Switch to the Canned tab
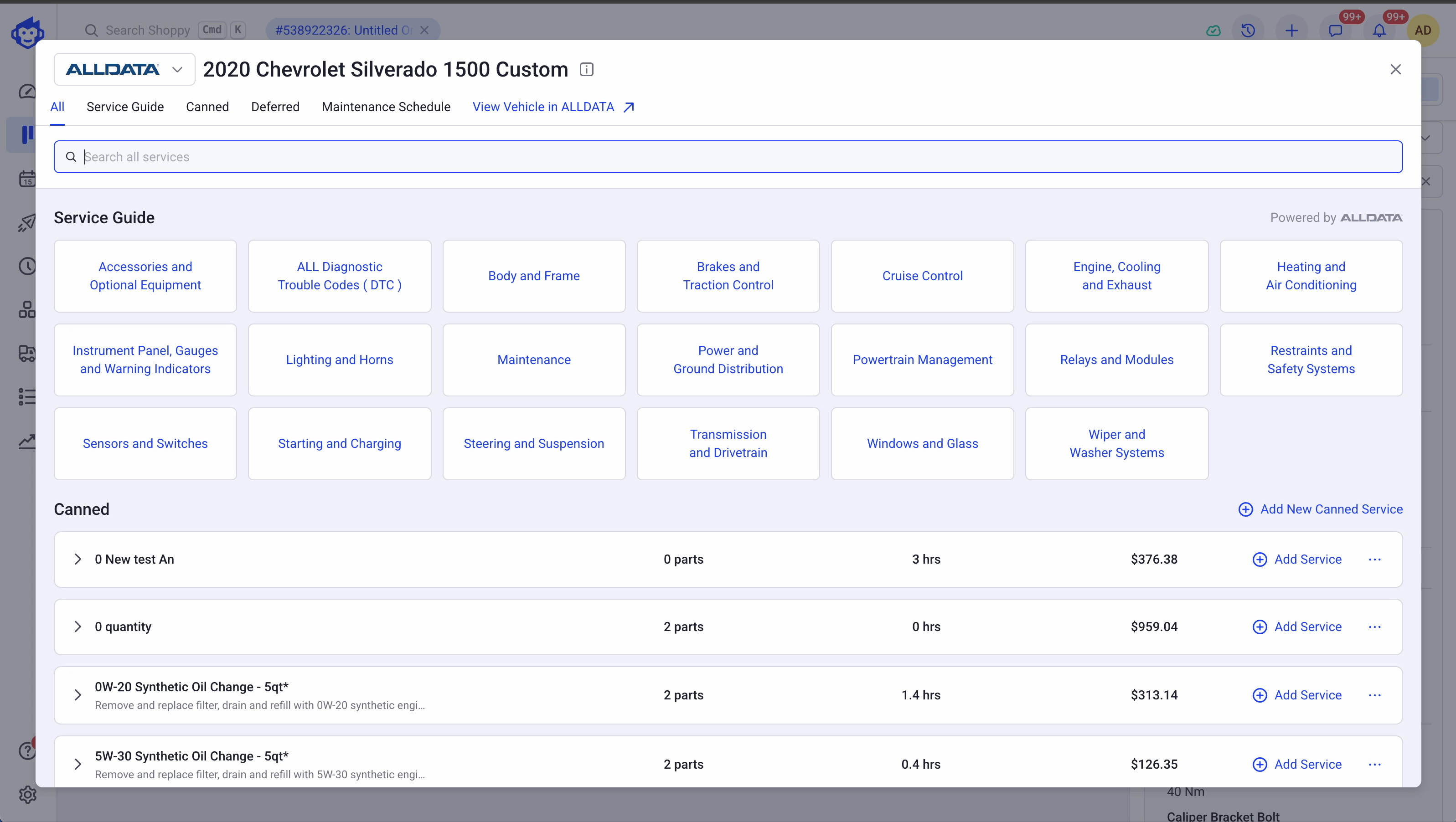Image resolution: width=1456 pixels, height=822 pixels. [207, 107]
